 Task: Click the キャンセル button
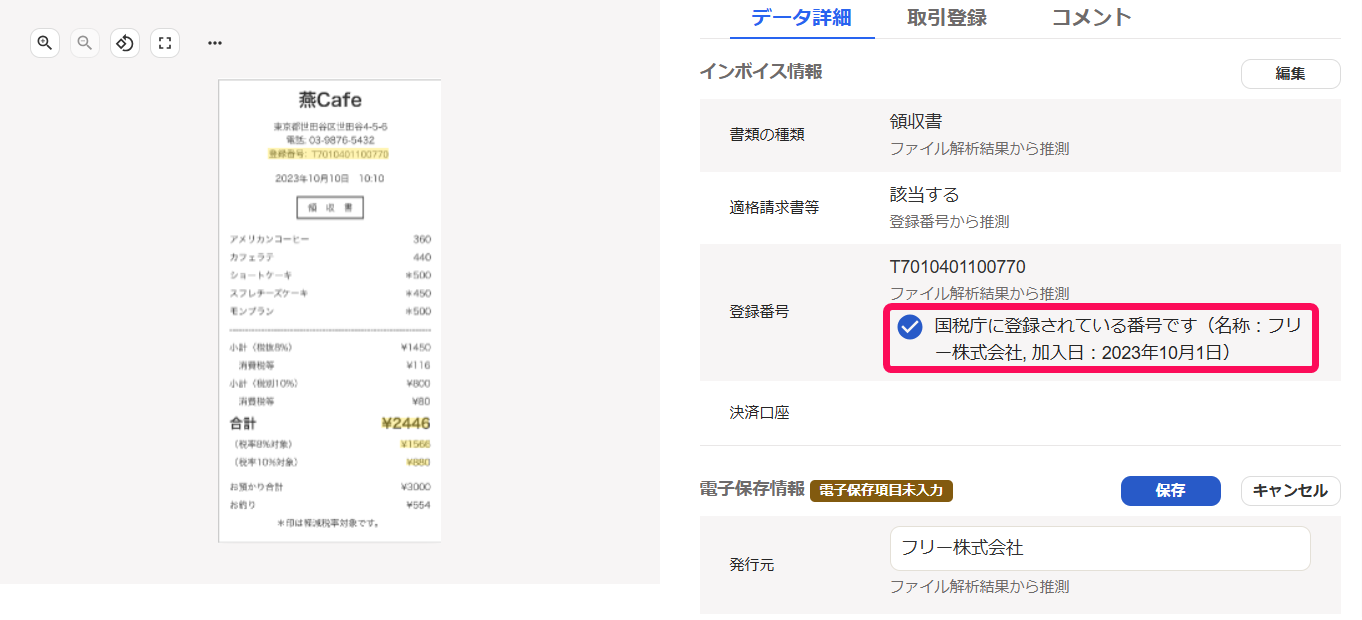[1290, 491]
